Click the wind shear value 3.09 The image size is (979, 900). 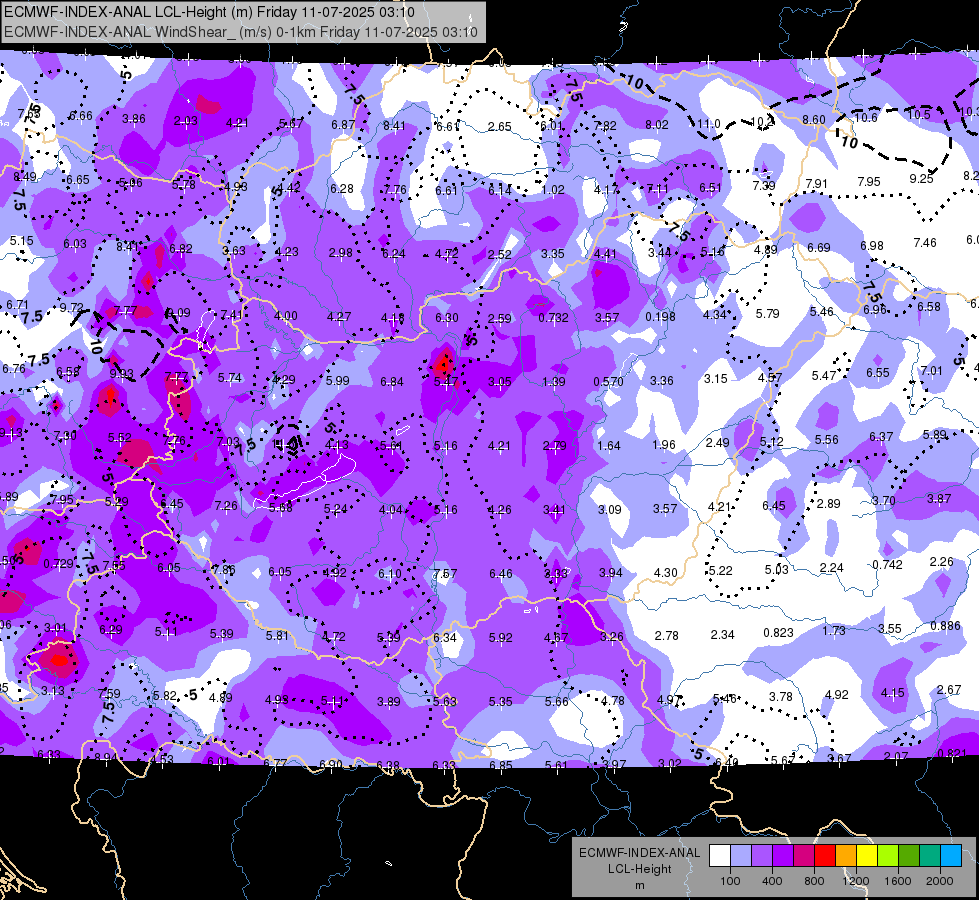[609, 510]
